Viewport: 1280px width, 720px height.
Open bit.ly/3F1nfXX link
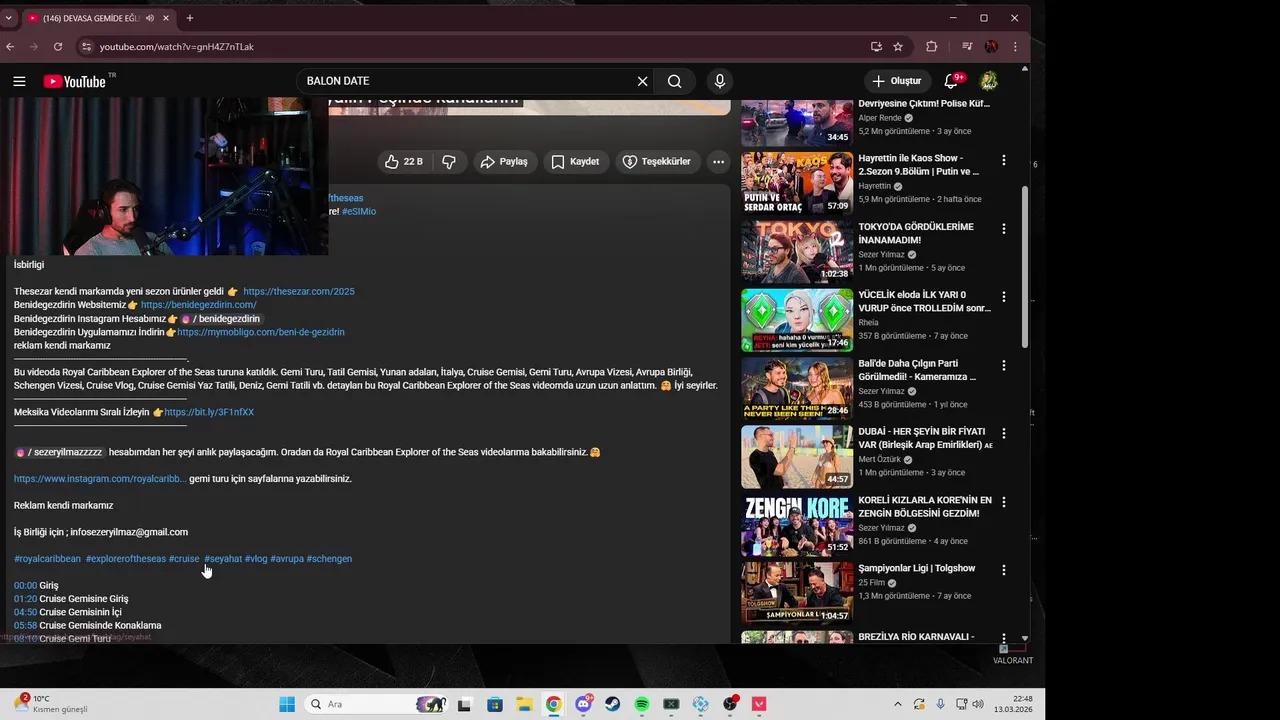click(209, 412)
